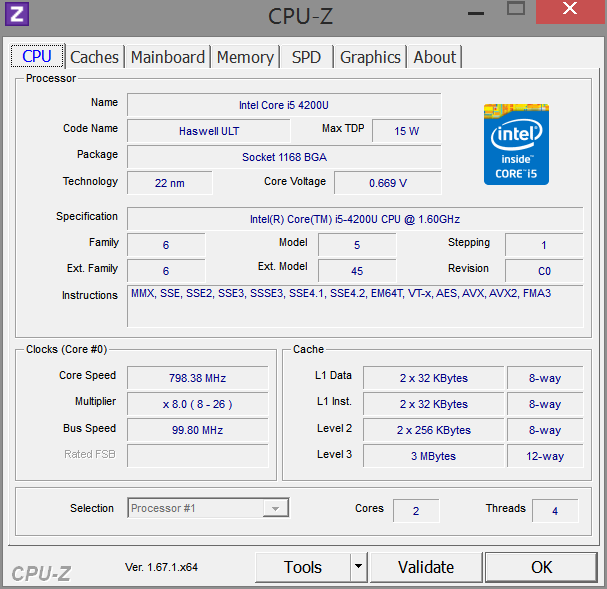
Task: Click the Instructions list starting with MMX
Action: 355,306
